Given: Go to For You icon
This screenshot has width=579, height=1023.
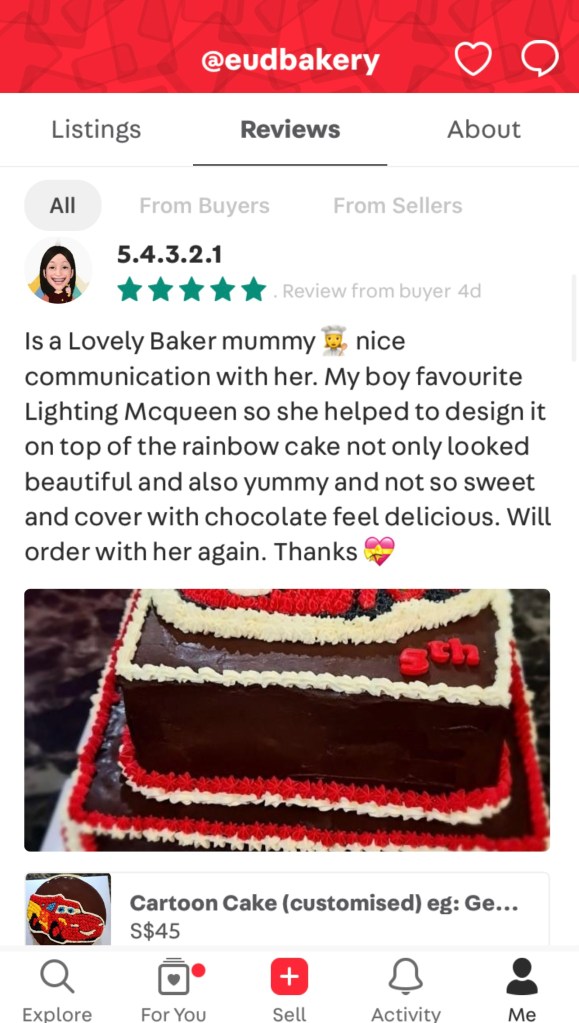Looking at the screenshot, I should pyautogui.click(x=174, y=976).
